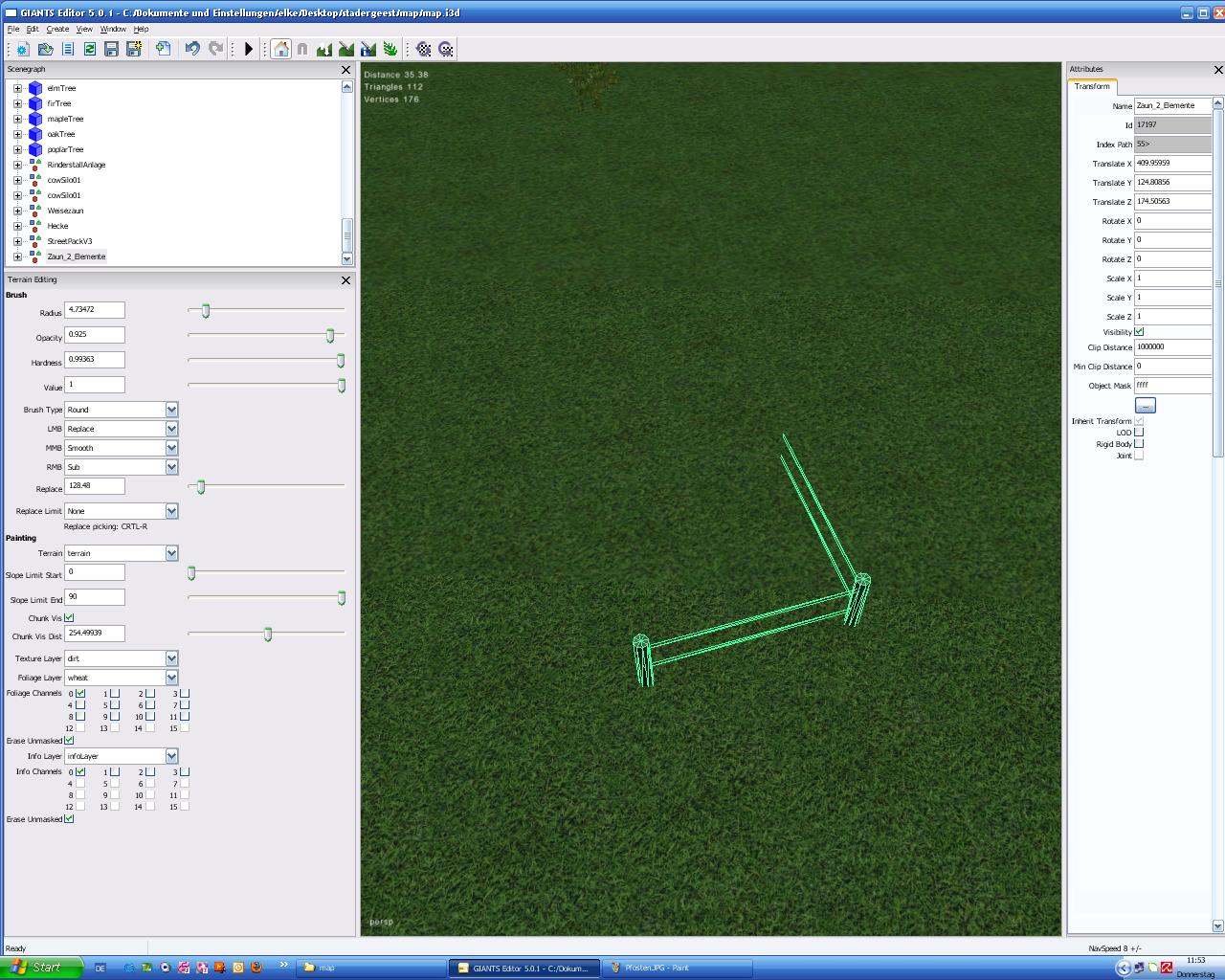This screenshot has width=1225, height=980.
Task: Show hidden system tray icons
Action: pos(1124,968)
